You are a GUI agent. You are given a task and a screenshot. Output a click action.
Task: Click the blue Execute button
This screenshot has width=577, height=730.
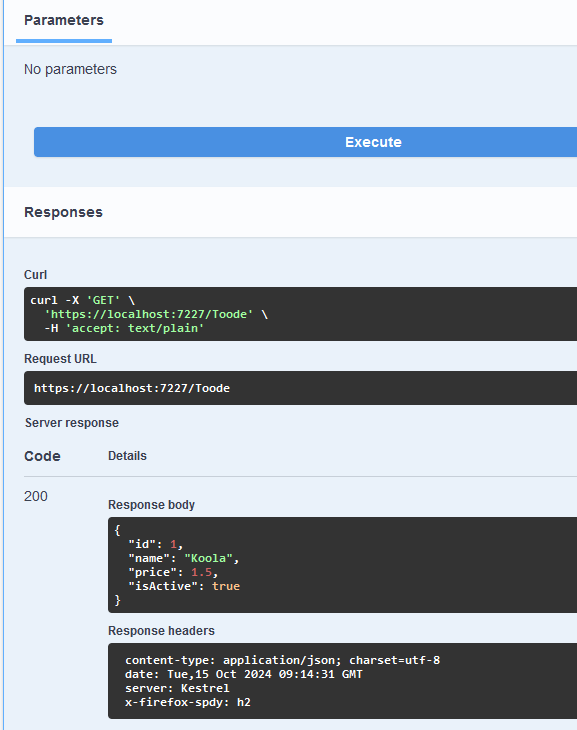pyautogui.click(x=305, y=142)
